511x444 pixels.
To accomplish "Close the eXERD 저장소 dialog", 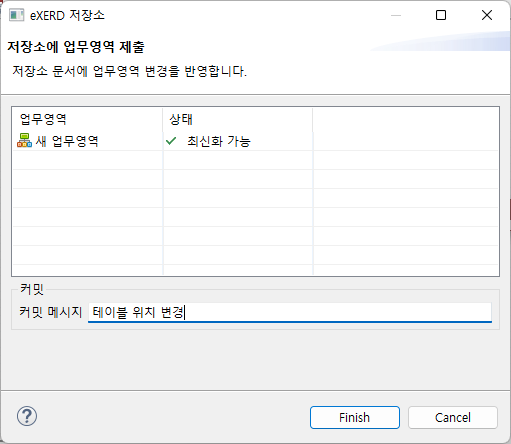I will click(x=487, y=15).
